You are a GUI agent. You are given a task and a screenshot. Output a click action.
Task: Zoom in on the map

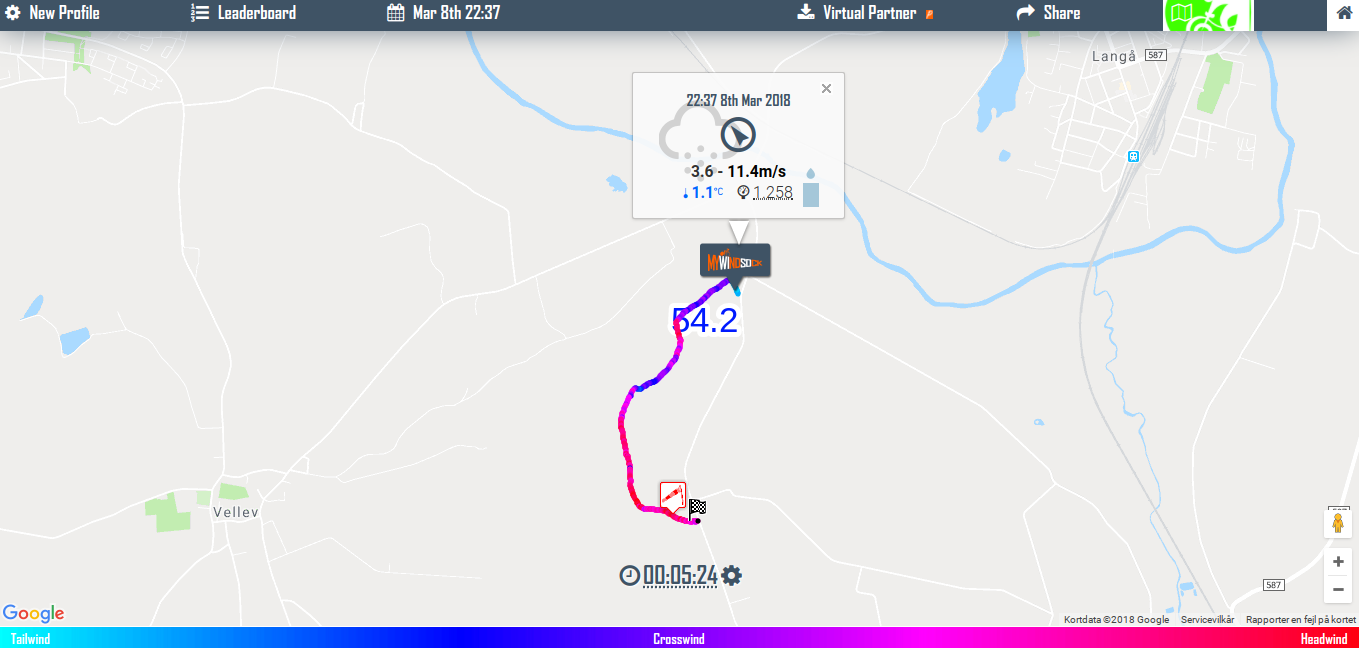pos(1338,562)
